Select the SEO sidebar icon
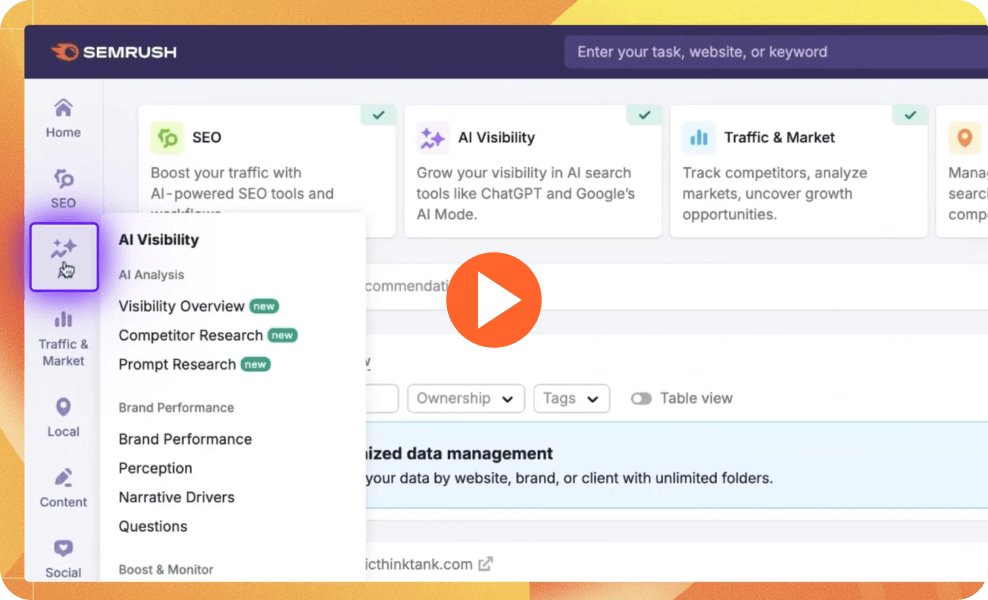Screen dimensions: 988x600 [63, 187]
